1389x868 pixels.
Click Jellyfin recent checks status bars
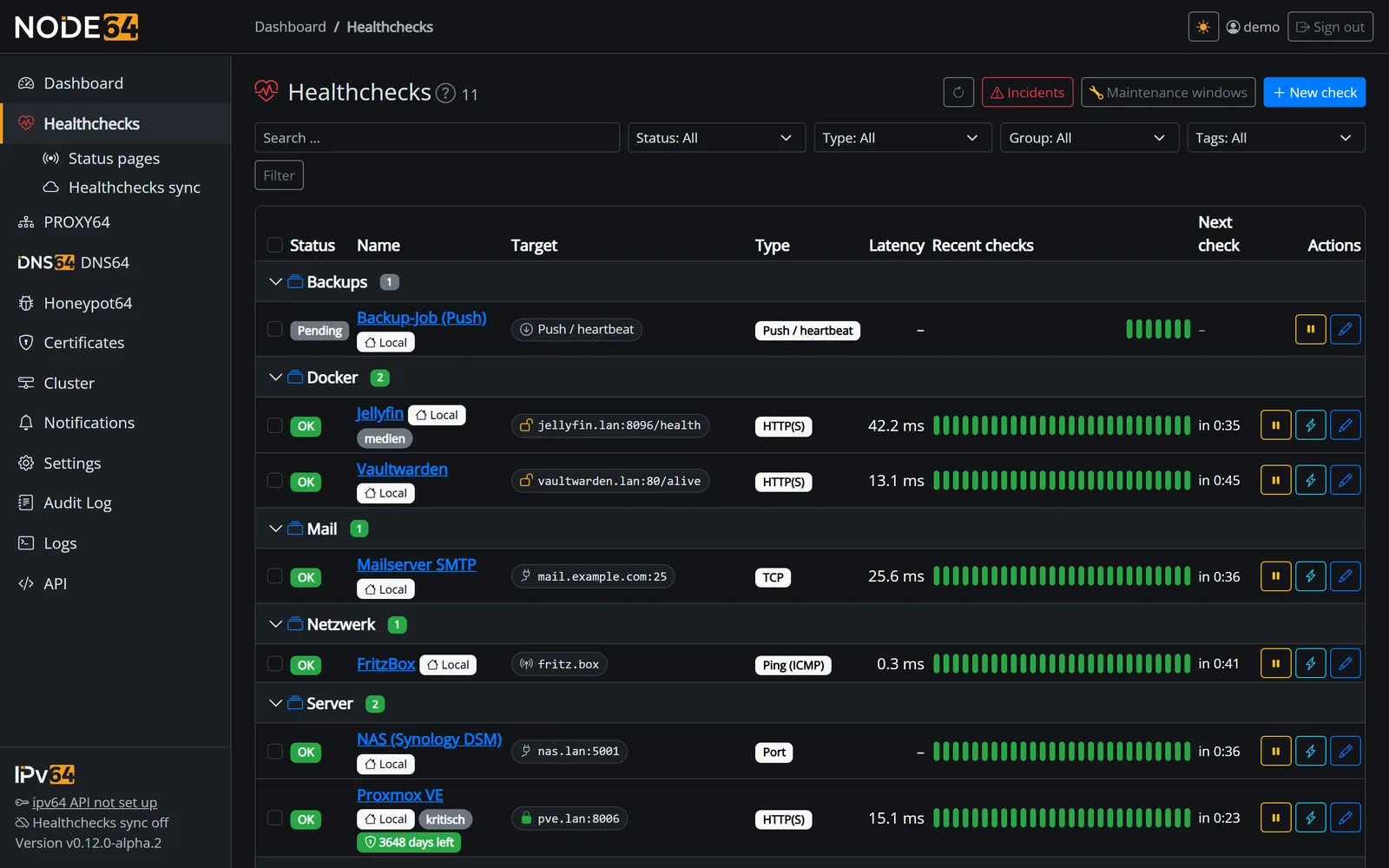1062,425
